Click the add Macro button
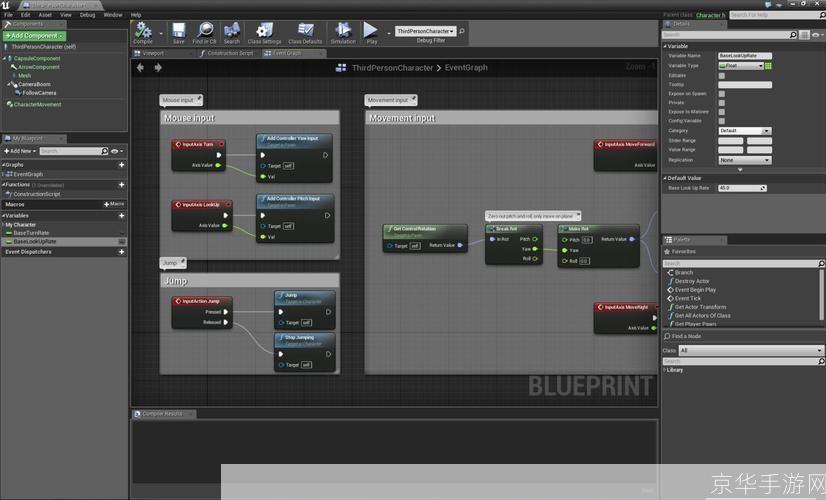826x500 pixels. tap(114, 204)
